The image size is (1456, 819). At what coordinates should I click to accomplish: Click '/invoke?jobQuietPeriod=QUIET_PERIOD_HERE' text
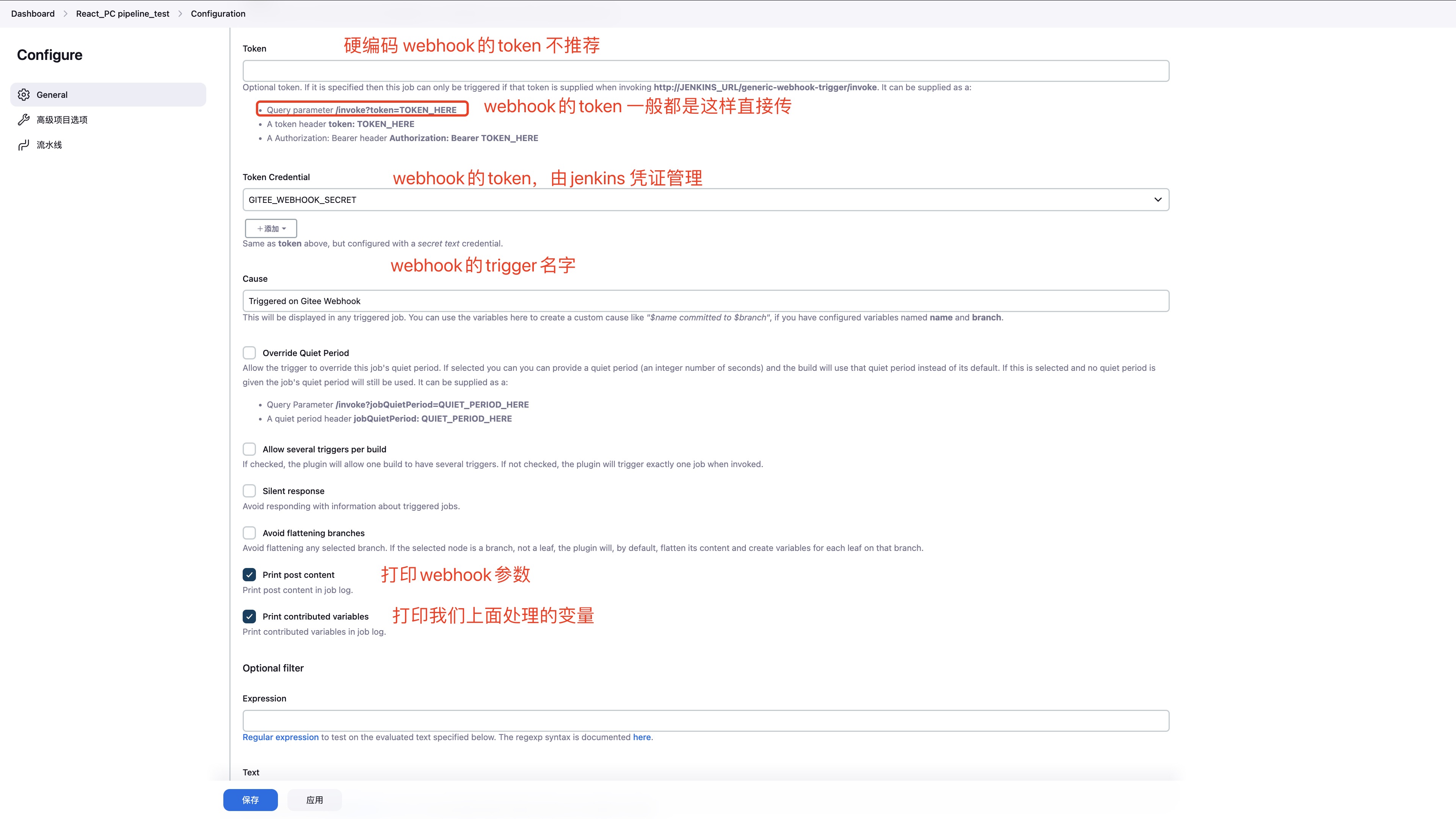pyautogui.click(x=432, y=405)
